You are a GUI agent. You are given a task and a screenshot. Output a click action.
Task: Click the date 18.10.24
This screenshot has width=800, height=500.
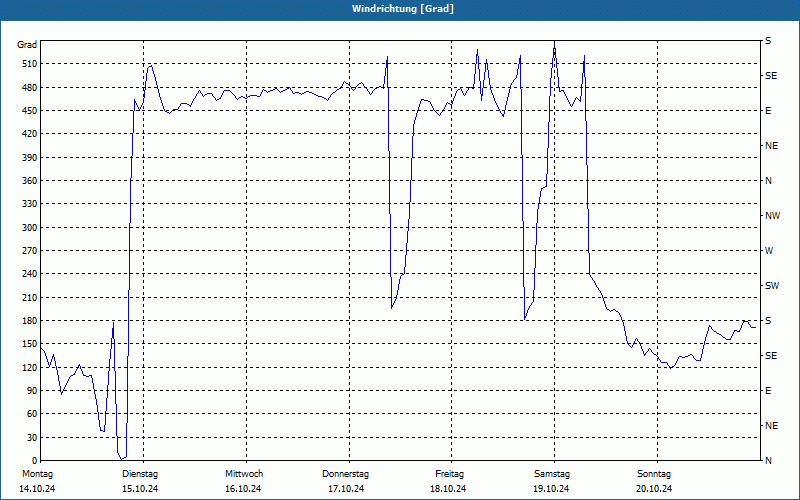448,489
